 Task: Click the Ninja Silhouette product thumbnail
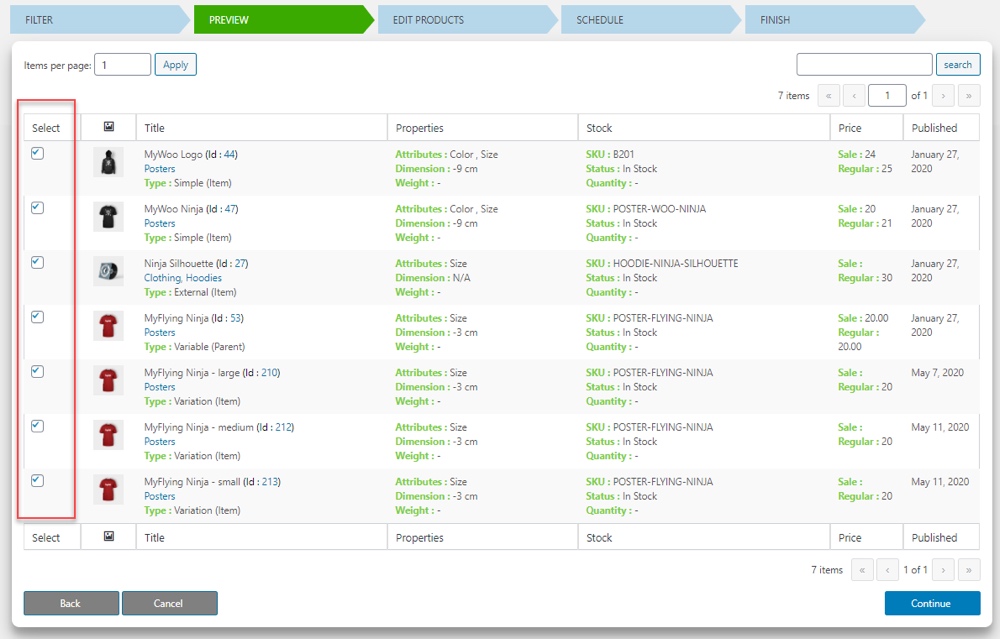(x=108, y=272)
